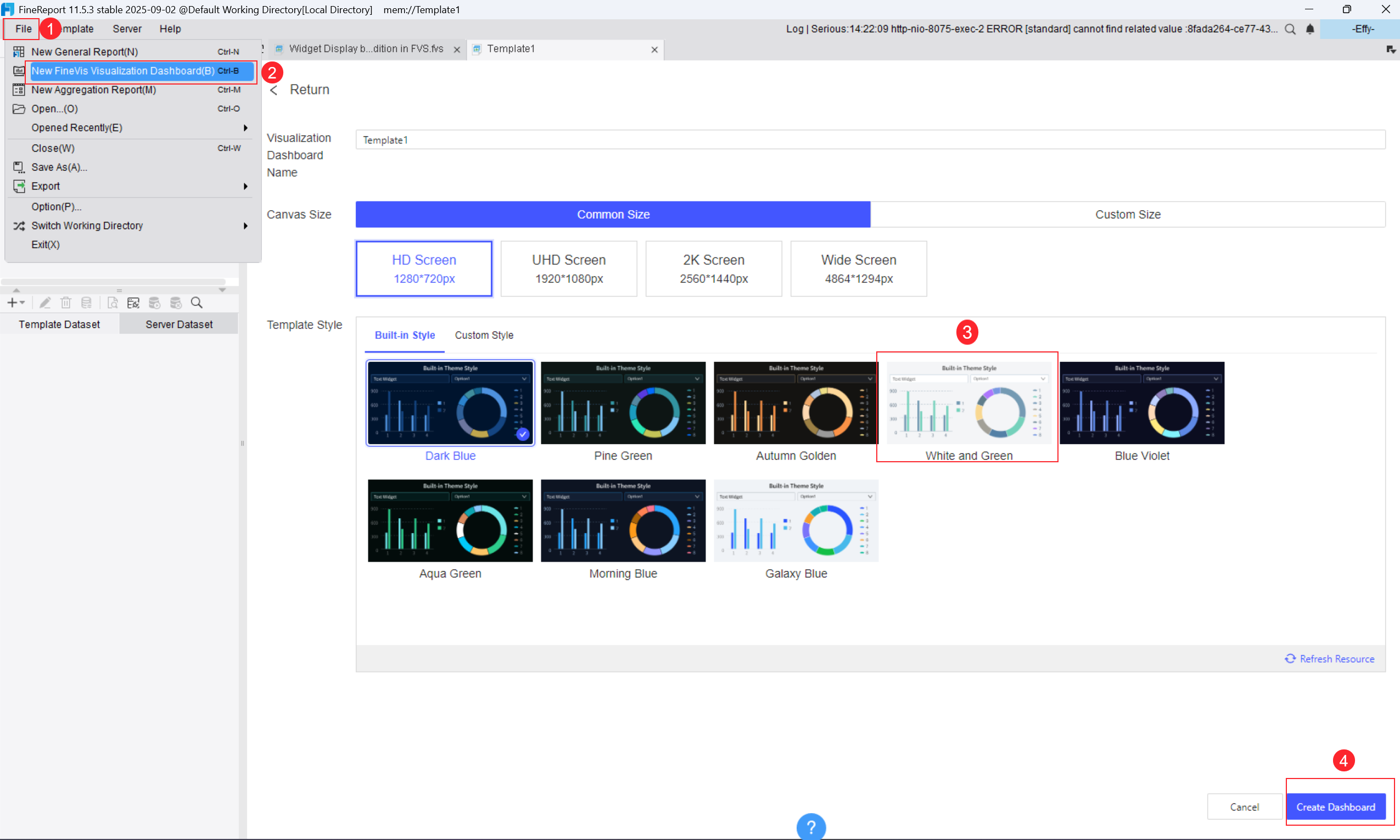
Task: Open the Server menu
Action: tap(127, 29)
